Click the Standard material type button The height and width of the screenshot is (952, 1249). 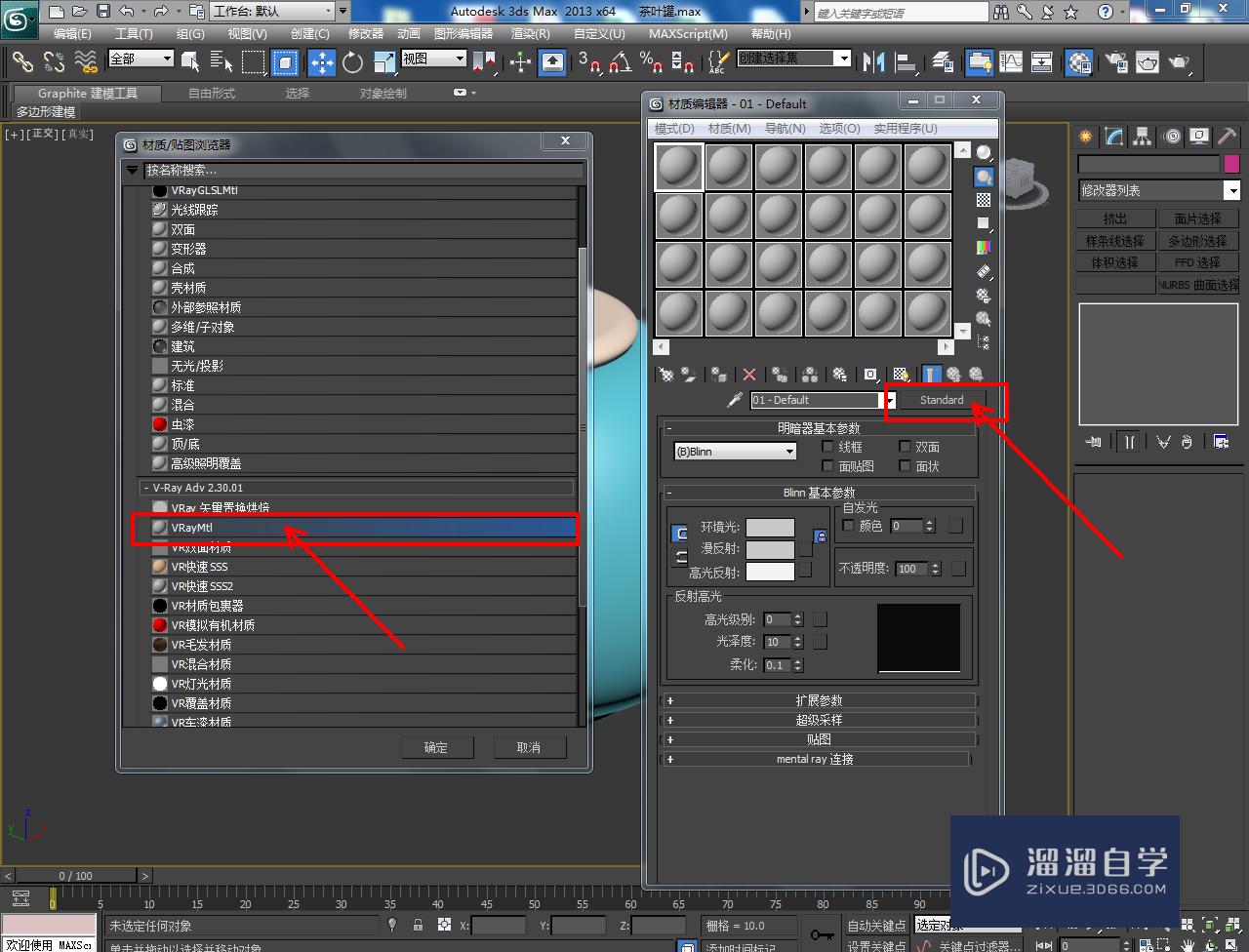942,400
